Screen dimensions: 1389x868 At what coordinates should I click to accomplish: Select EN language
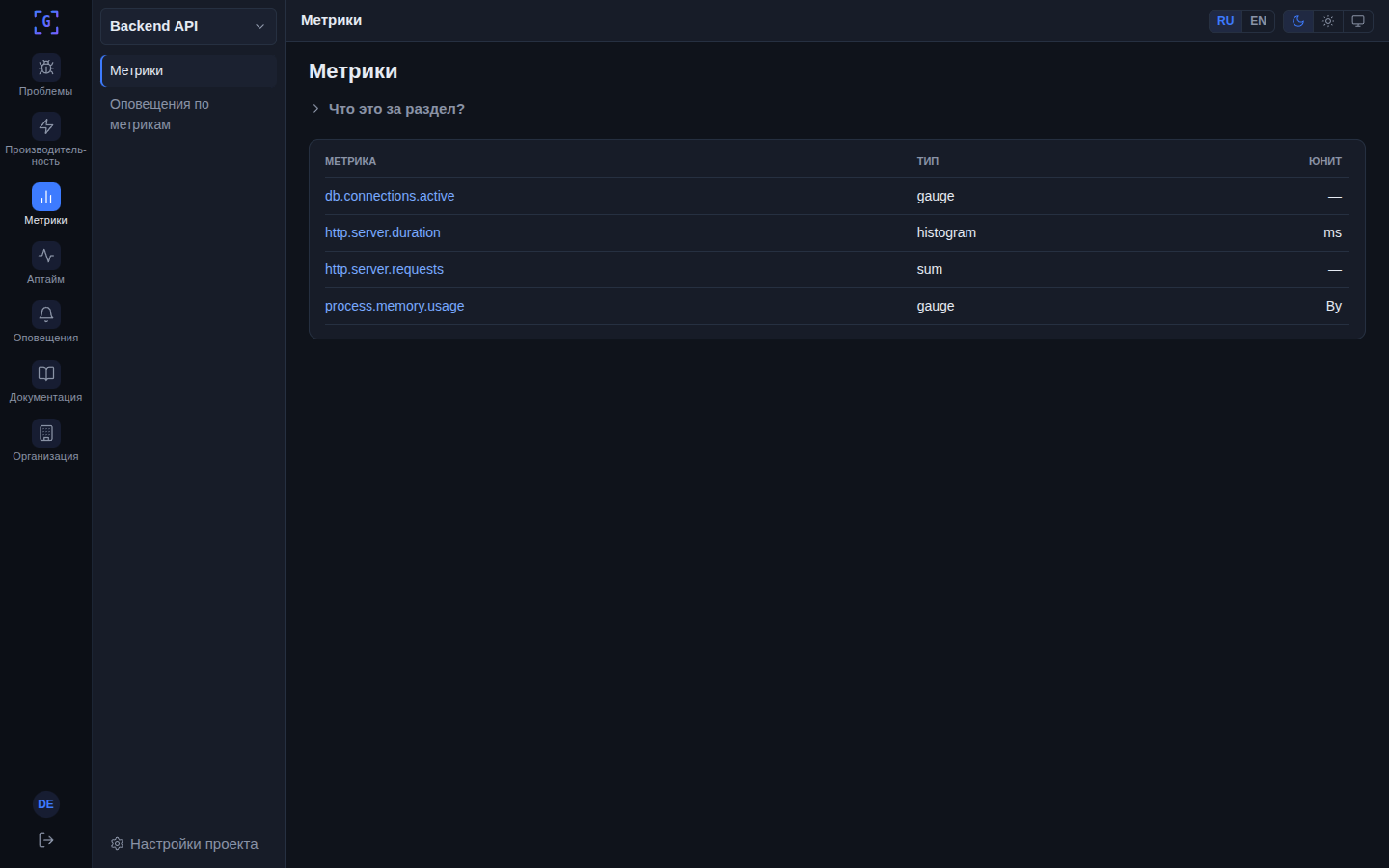pyautogui.click(x=1258, y=21)
